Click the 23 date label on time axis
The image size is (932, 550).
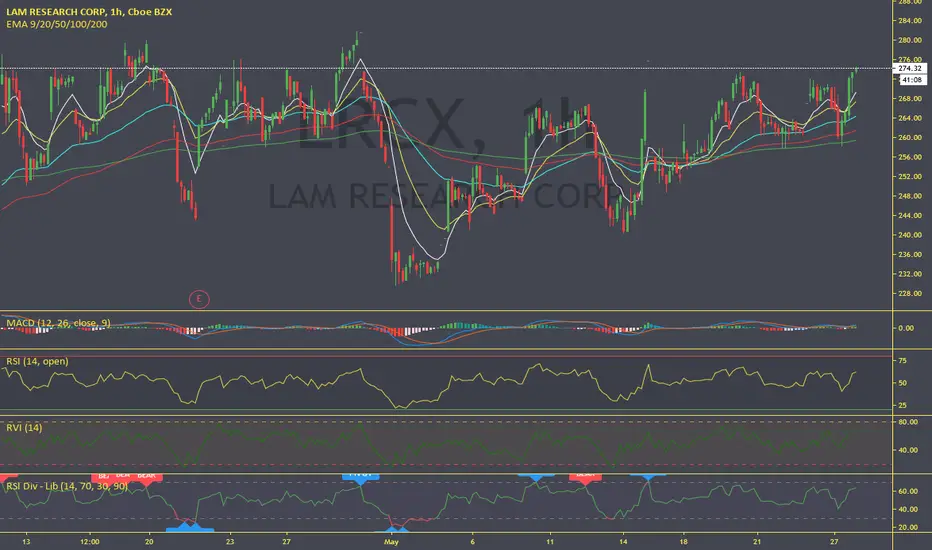click(230, 542)
